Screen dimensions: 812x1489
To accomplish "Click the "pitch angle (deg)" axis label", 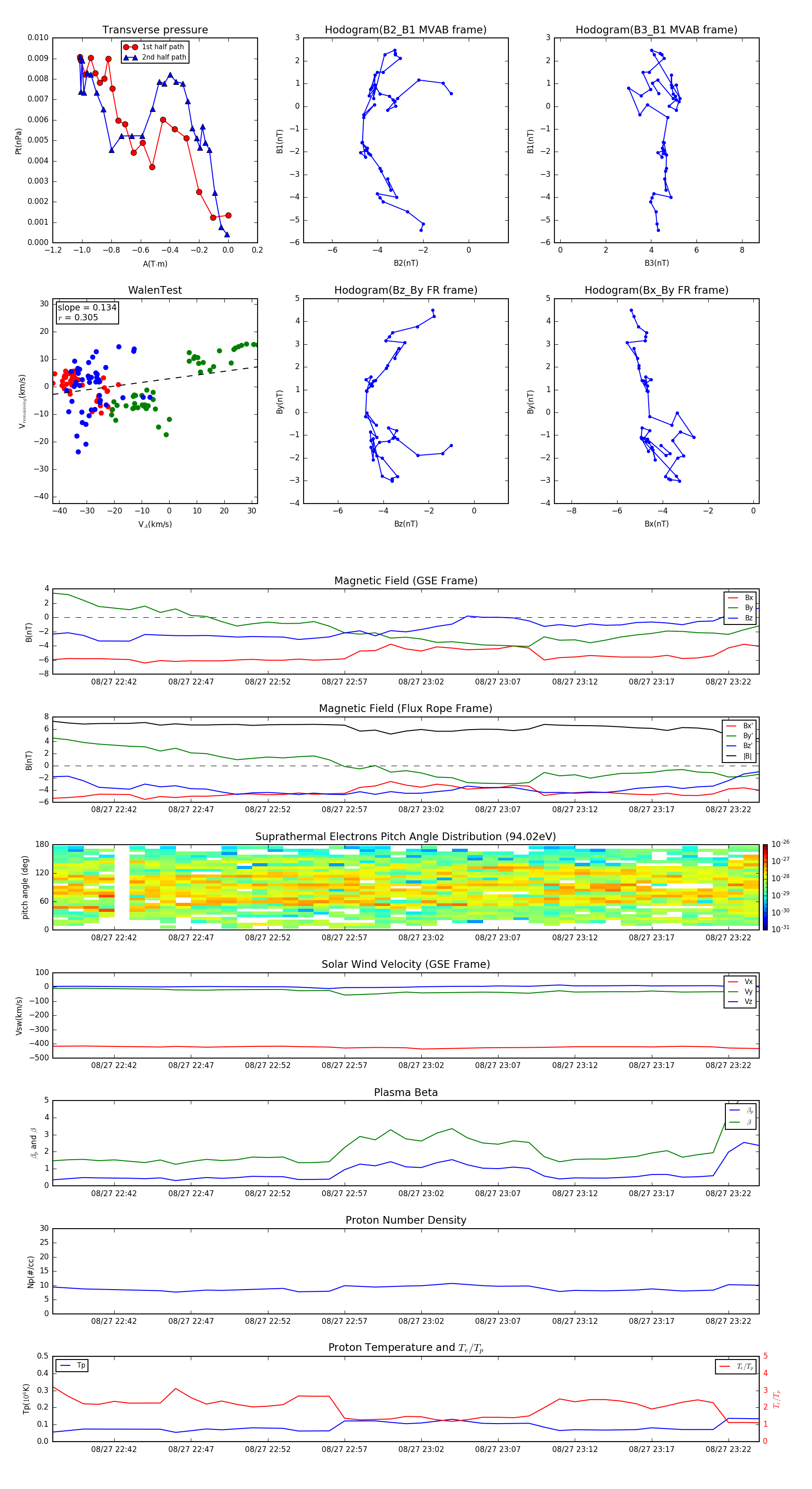I will pos(25,887).
